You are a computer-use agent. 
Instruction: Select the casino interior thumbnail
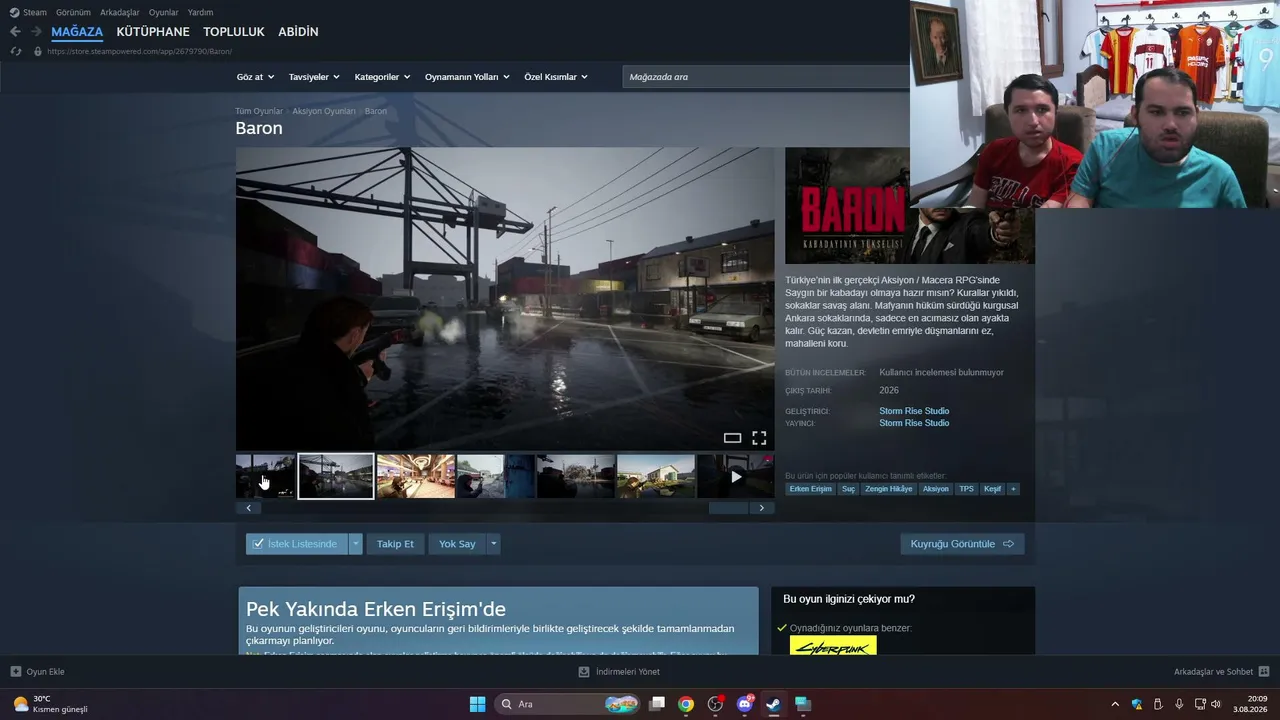click(x=416, y=476)
